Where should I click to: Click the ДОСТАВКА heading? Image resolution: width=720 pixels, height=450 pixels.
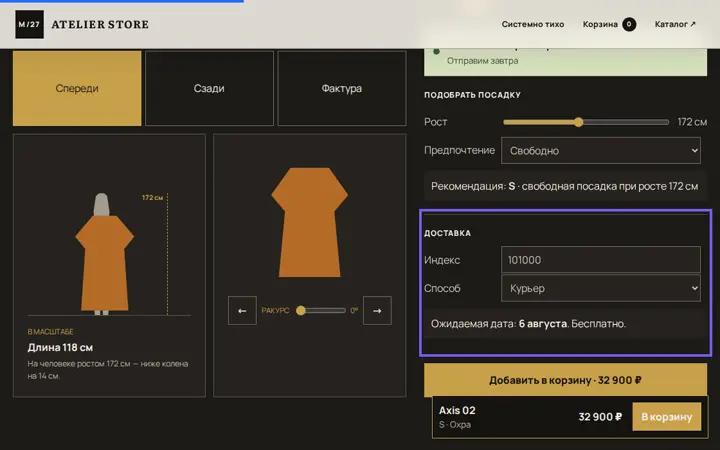447,233
